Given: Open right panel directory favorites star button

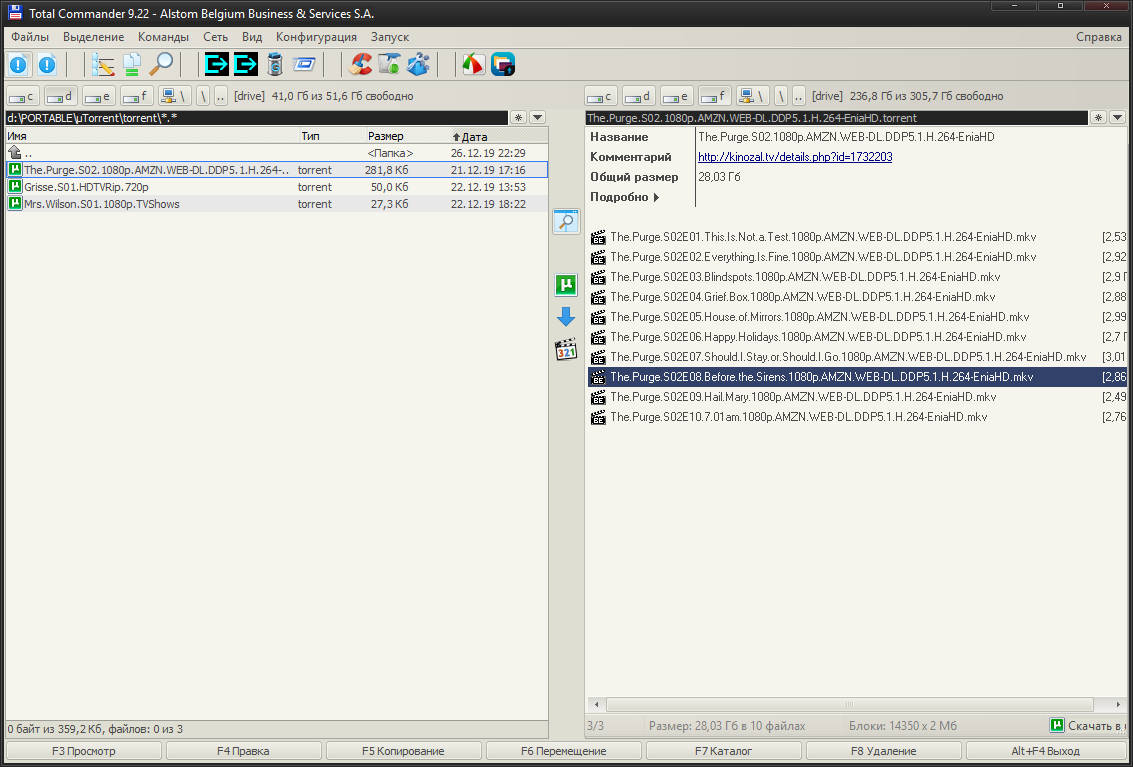Looking at the screenshot, I should pos(1098,118).
